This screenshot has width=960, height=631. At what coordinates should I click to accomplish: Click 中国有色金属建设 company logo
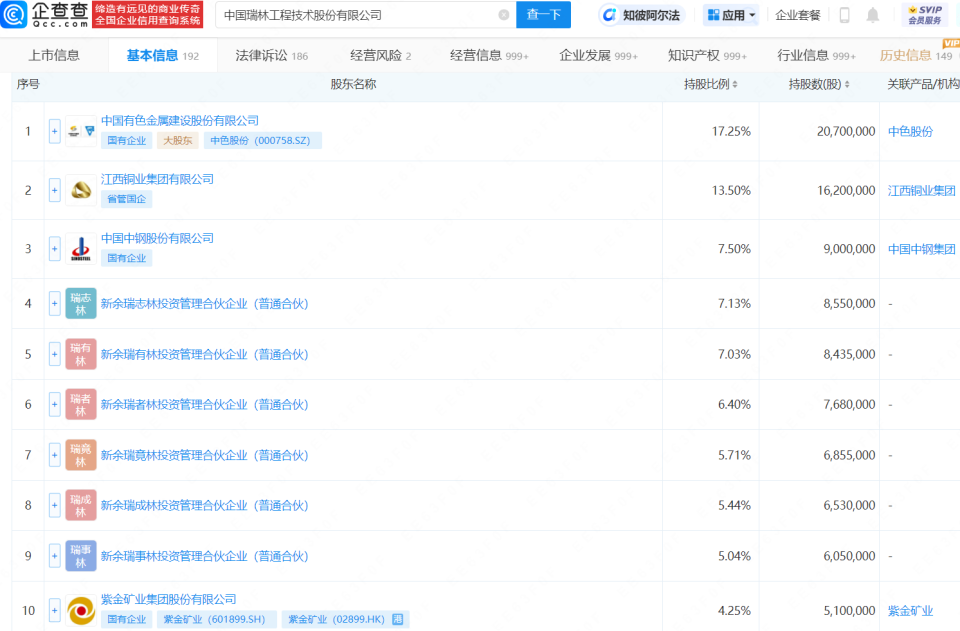[81, 131]
